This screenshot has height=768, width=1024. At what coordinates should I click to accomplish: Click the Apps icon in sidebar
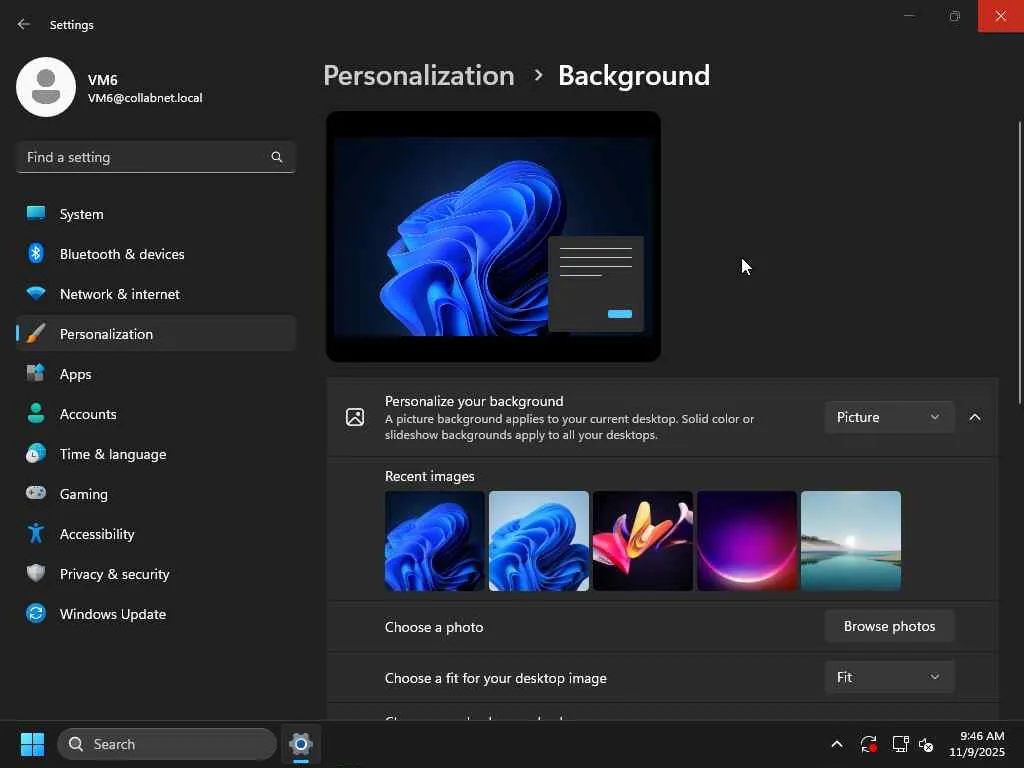[36, 374]
